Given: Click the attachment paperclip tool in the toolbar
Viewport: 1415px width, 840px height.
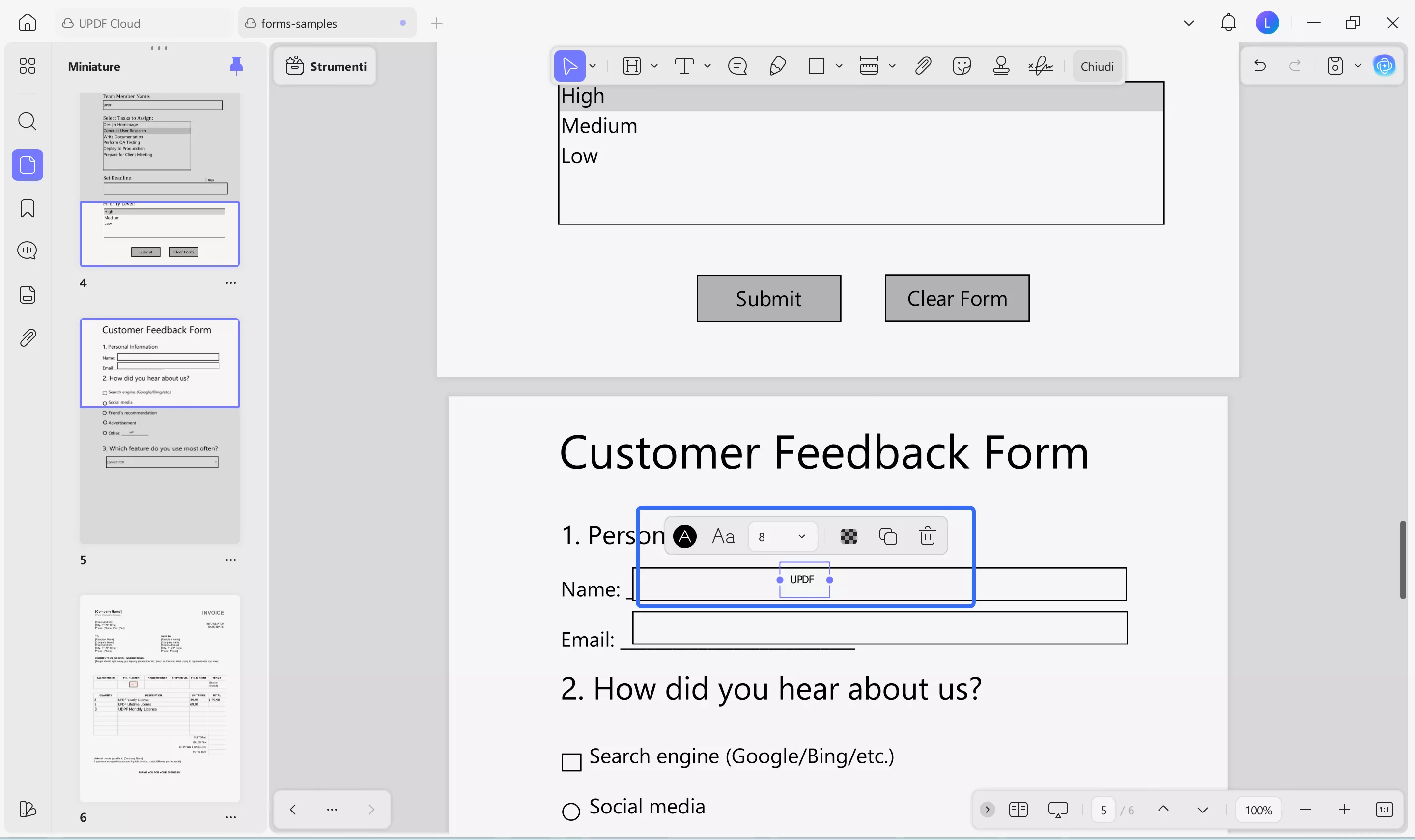Looking at the screenshot, I should click(923, 66).
